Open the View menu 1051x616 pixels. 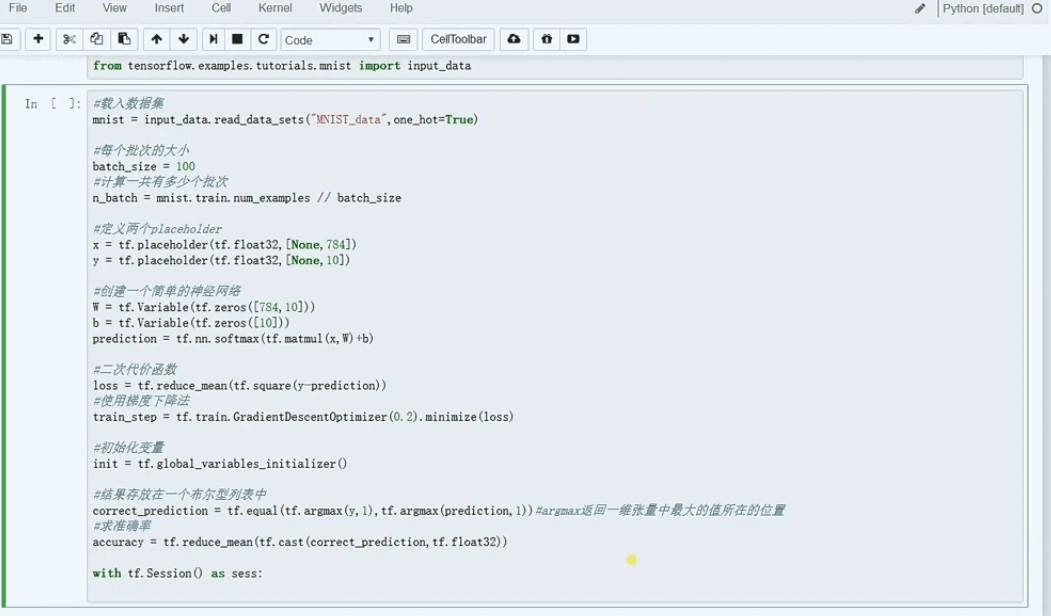tap(115, 8)
